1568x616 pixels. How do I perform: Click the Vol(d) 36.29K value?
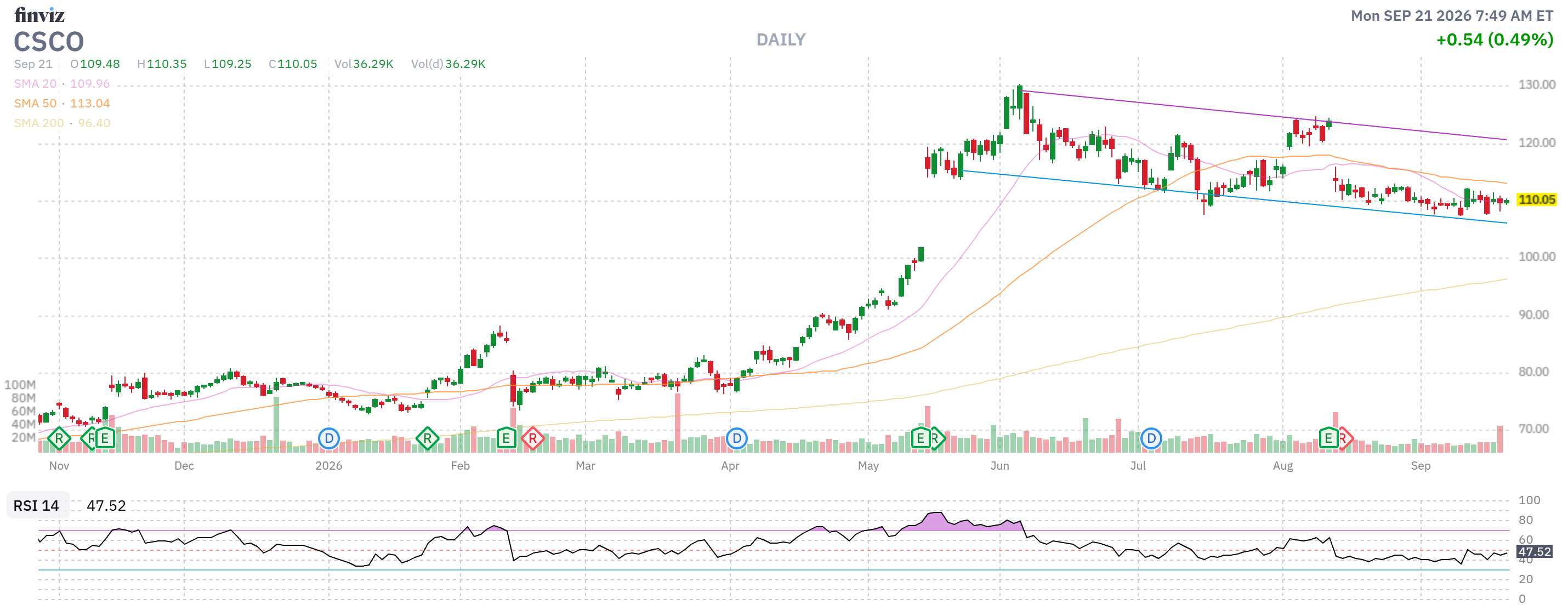click(x=448, y=64)
